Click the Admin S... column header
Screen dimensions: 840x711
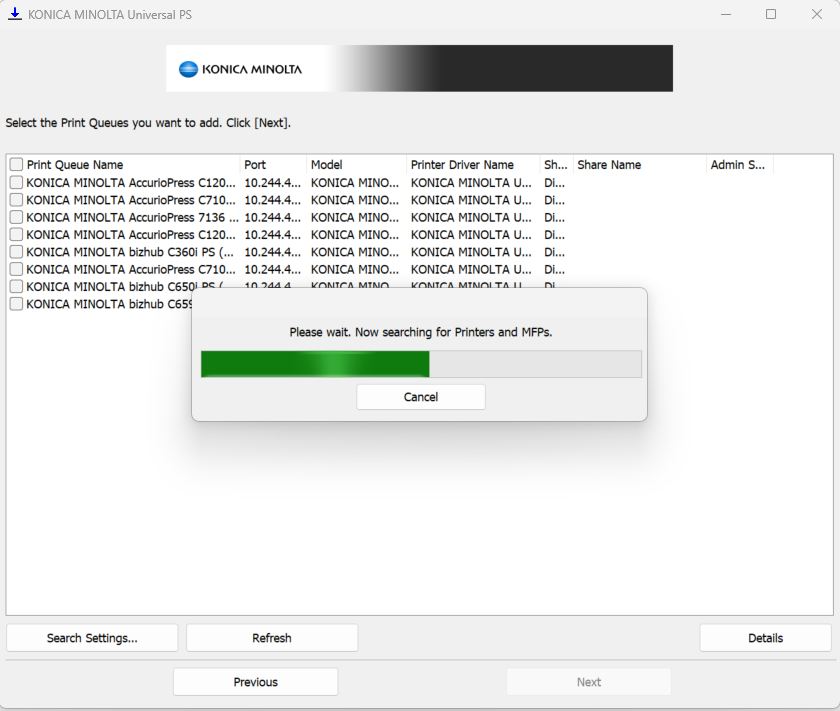738,165
